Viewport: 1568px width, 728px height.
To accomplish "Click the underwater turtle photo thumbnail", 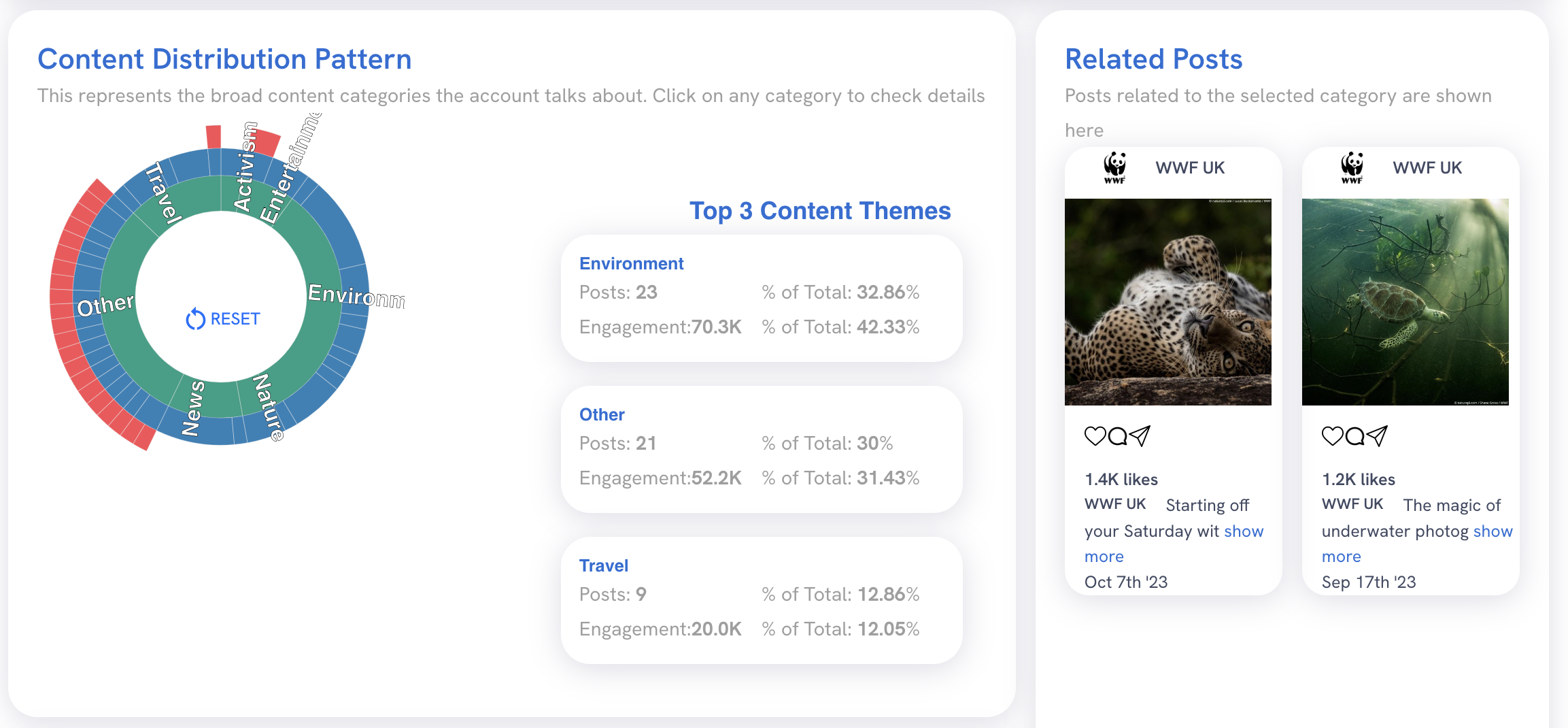I will [x=1405, y=299].
